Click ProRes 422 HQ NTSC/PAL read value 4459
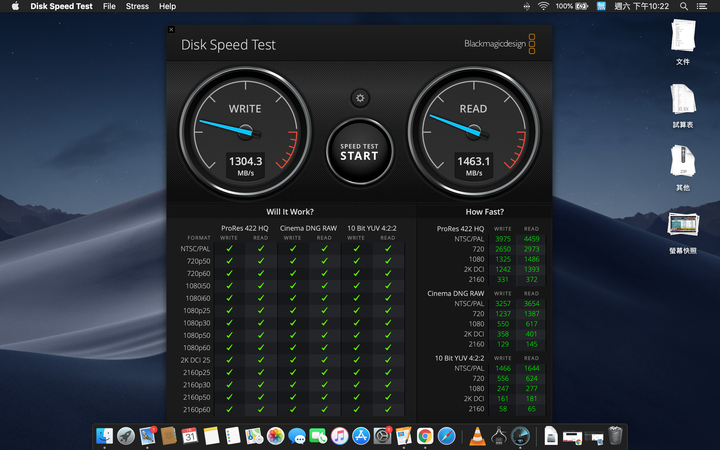Viewport: 720px width, 450px height. click(531, 239)
